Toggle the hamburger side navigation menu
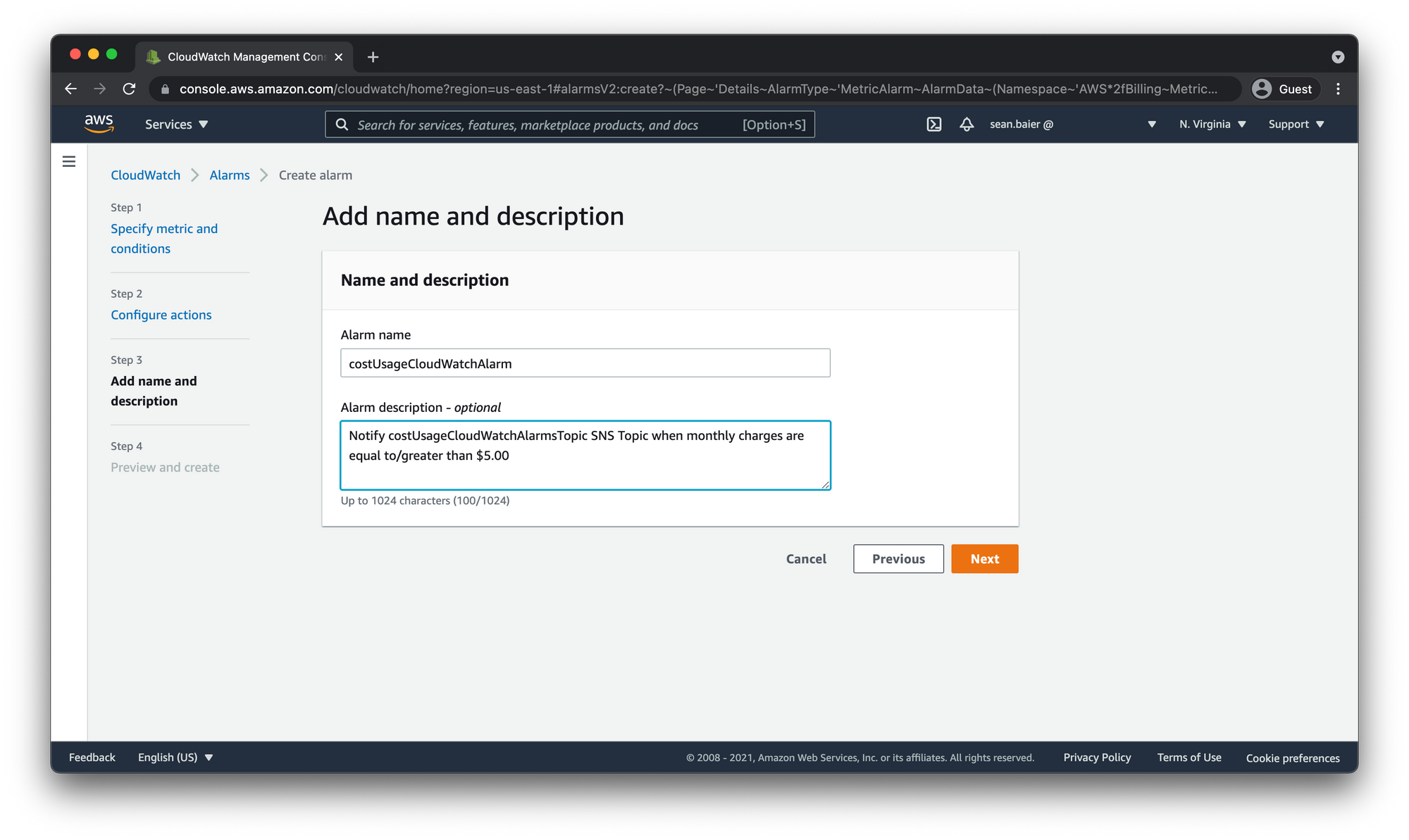 69,162
